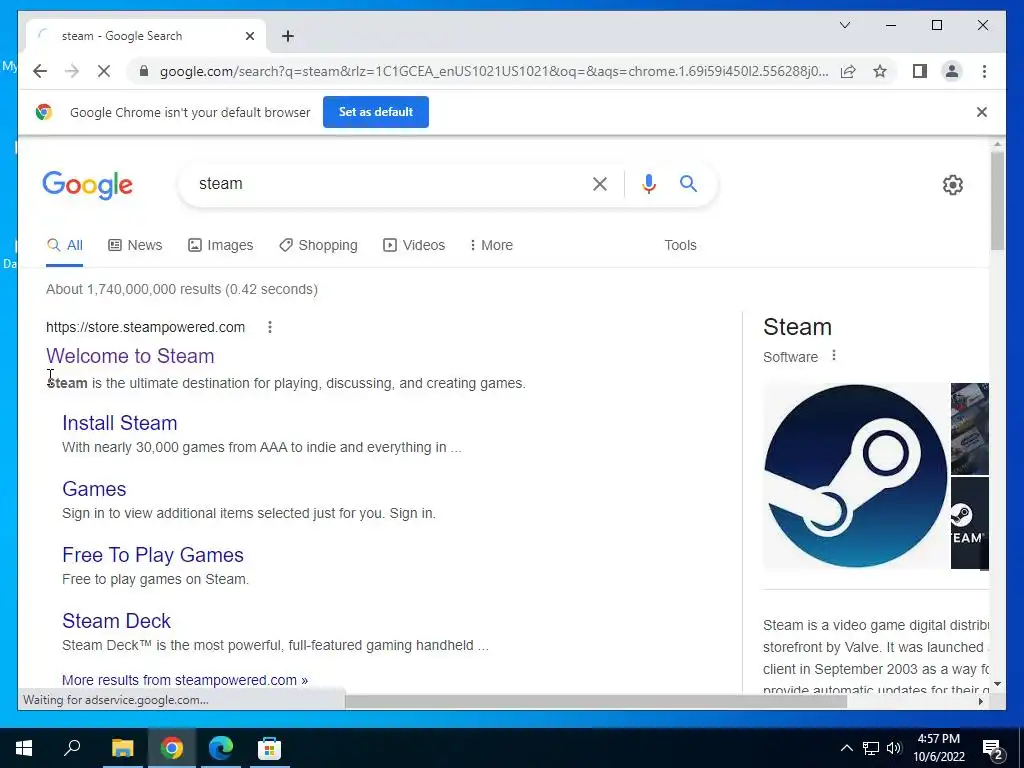Show more results from steampowered.com
Image resolution: width=1024 pixels, height=768 pixels.
point(185,680)
